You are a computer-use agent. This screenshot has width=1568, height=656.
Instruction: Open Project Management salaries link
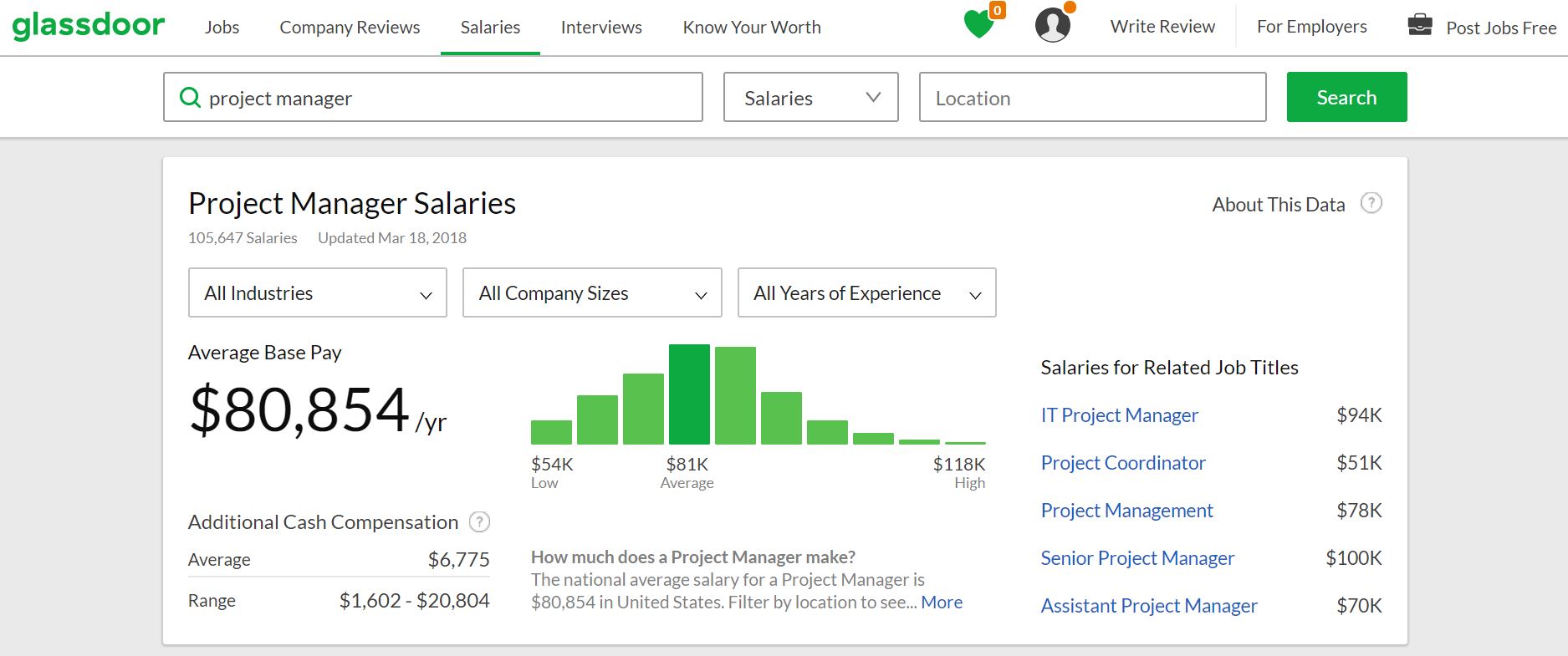[x=1126, y=511]
